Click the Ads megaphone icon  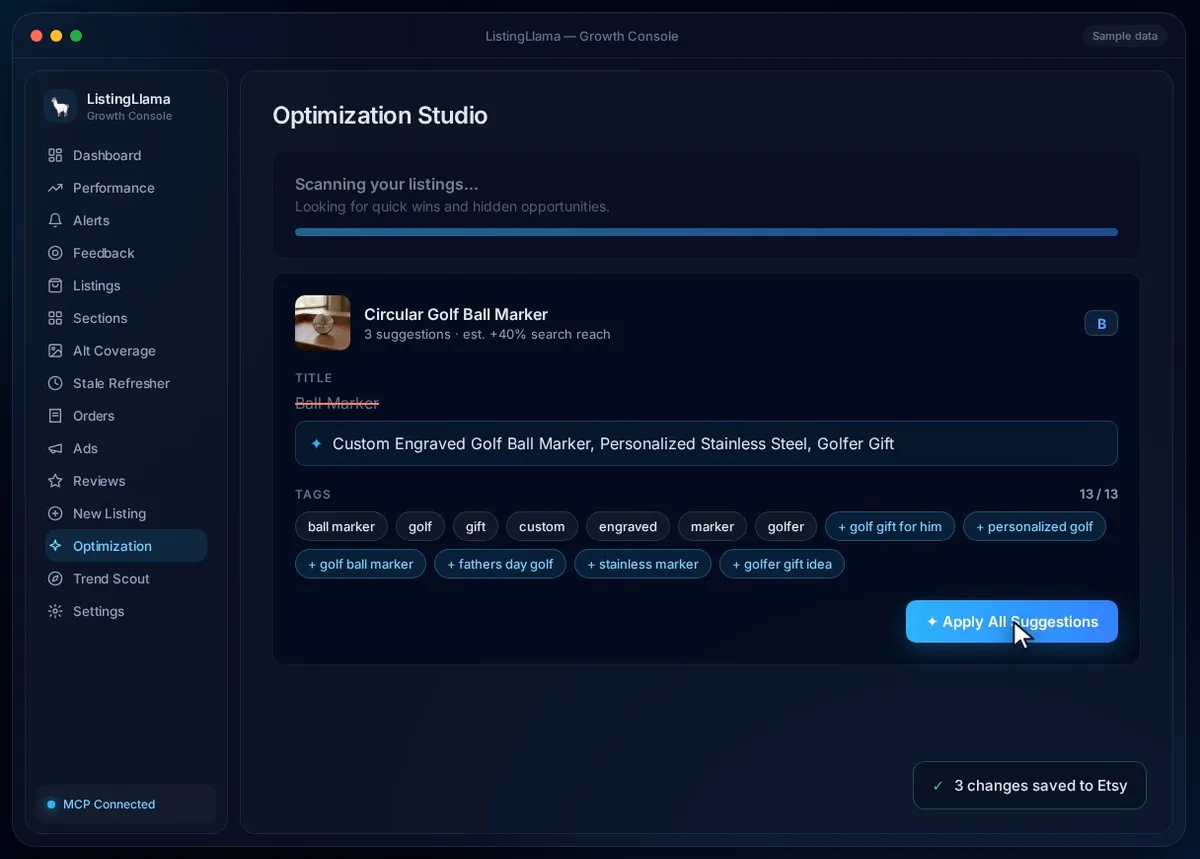coord(55,448)
